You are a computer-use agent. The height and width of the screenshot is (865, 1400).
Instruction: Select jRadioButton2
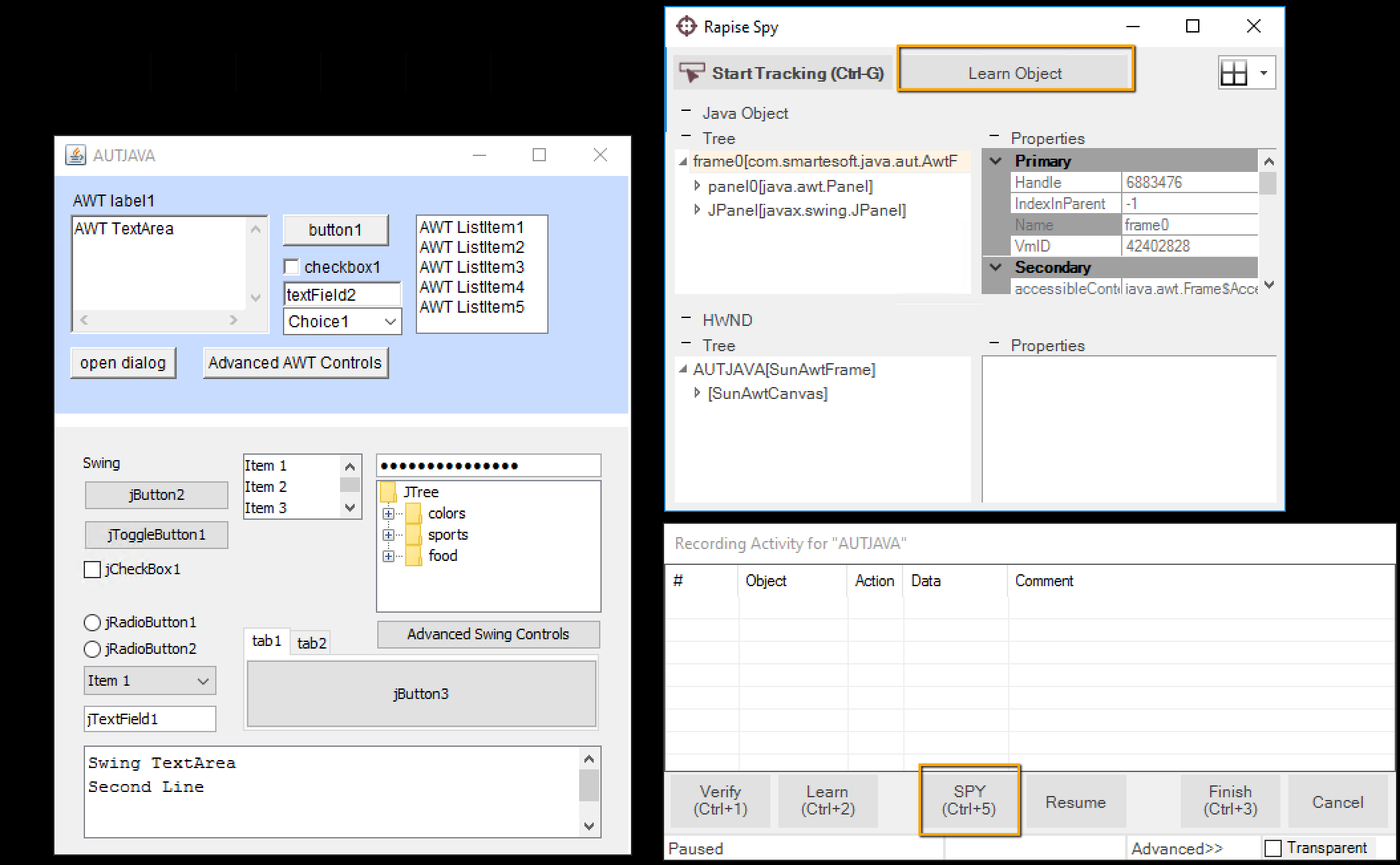[92, 649]
